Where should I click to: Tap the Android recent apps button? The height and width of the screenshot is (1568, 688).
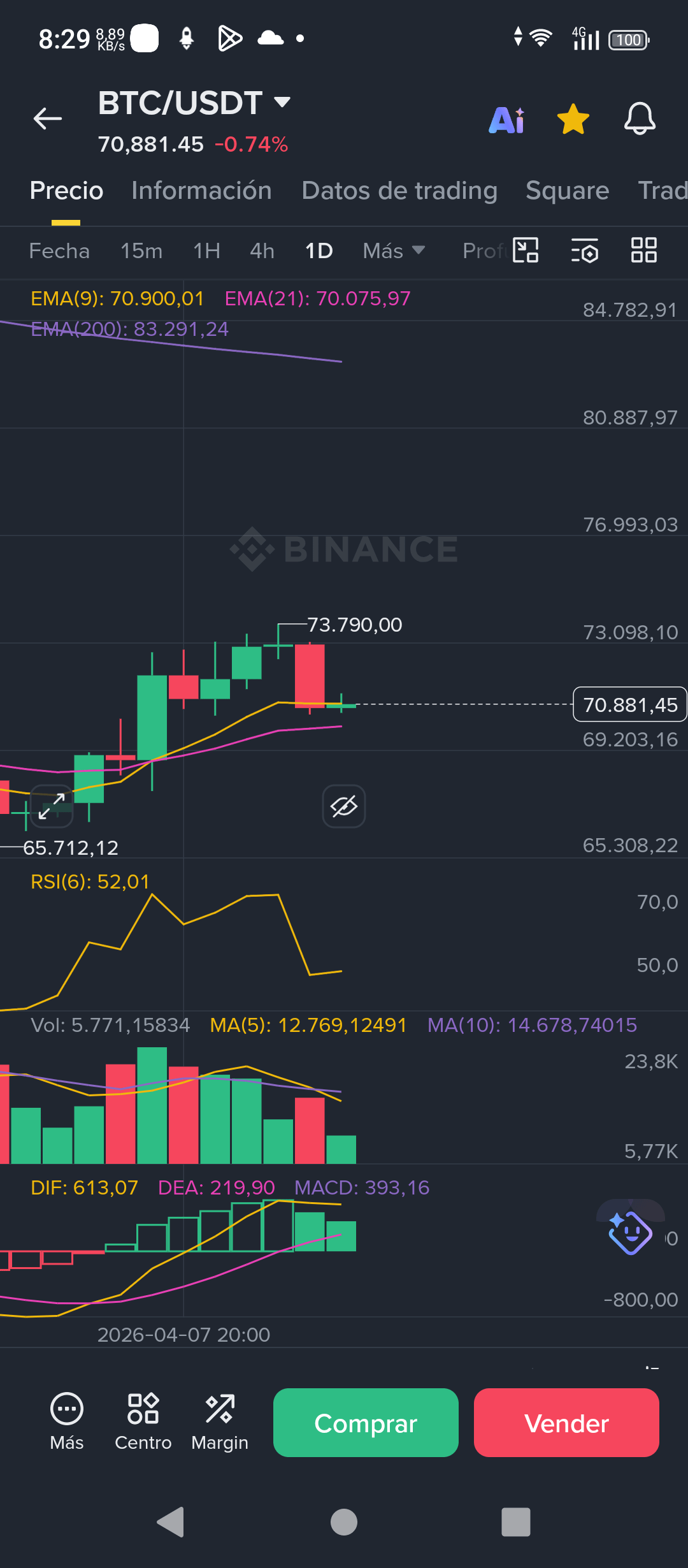516,1522
